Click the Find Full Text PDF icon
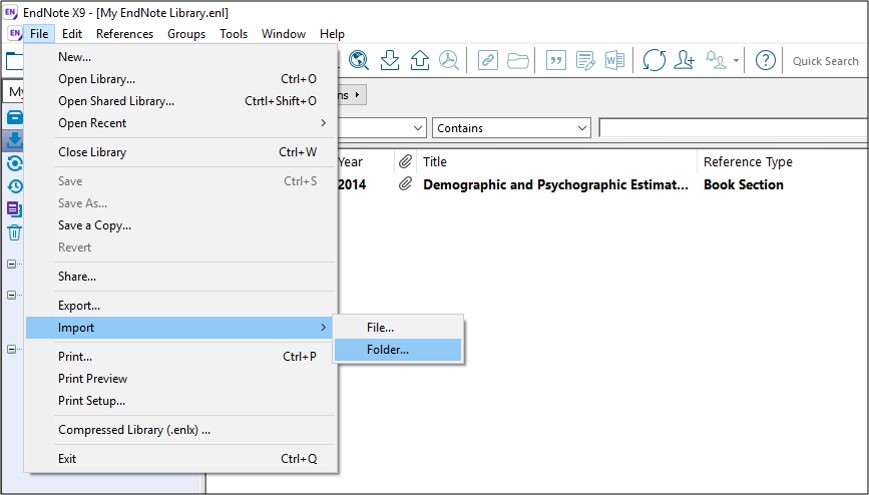 click(x=449, y=60)
